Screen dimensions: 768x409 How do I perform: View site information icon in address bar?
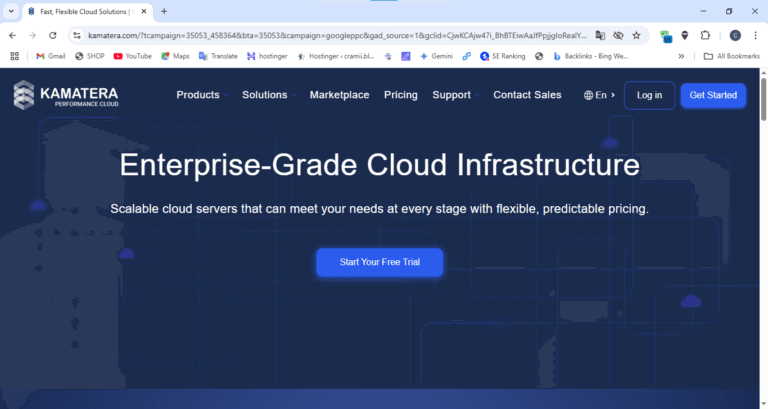(x=77, y=35)
